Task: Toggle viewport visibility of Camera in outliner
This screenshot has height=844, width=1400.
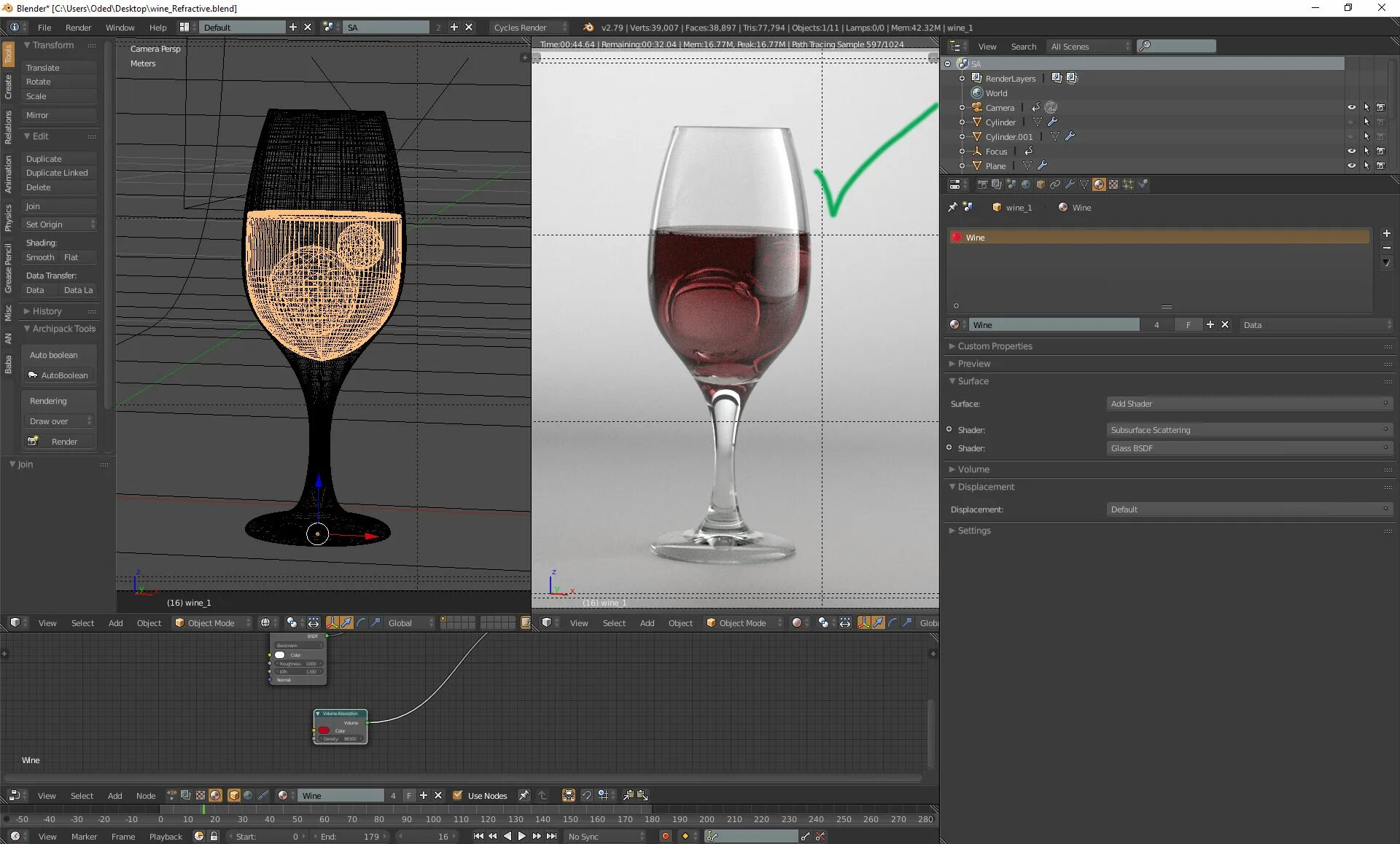Action: (x=1351, y=108)
